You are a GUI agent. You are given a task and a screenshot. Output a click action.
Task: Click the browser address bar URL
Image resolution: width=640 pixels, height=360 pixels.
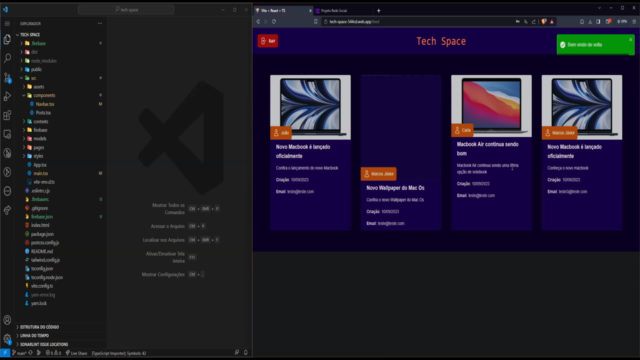coord(354,22)
